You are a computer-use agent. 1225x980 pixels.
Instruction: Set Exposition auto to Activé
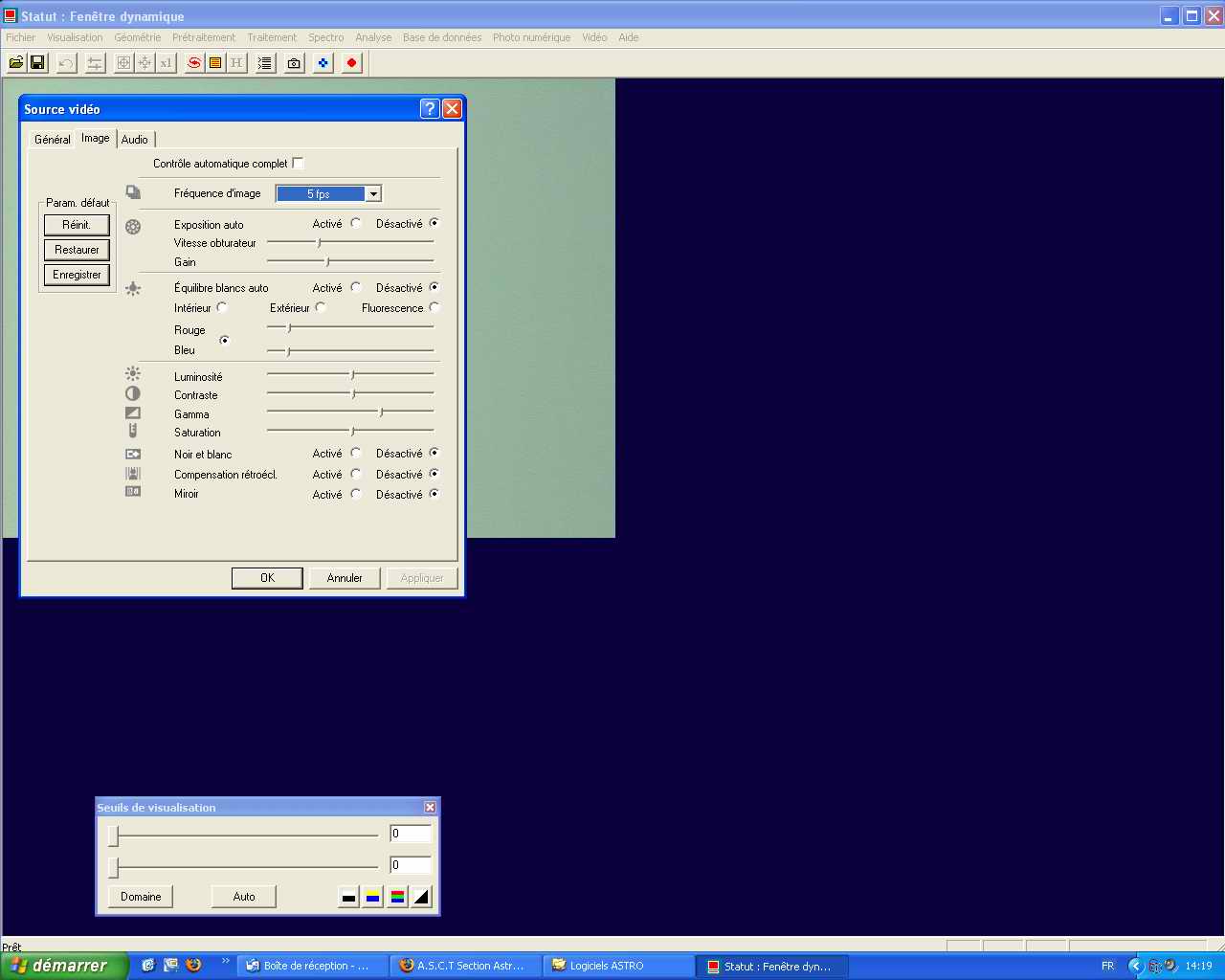(x=355, y=223)
